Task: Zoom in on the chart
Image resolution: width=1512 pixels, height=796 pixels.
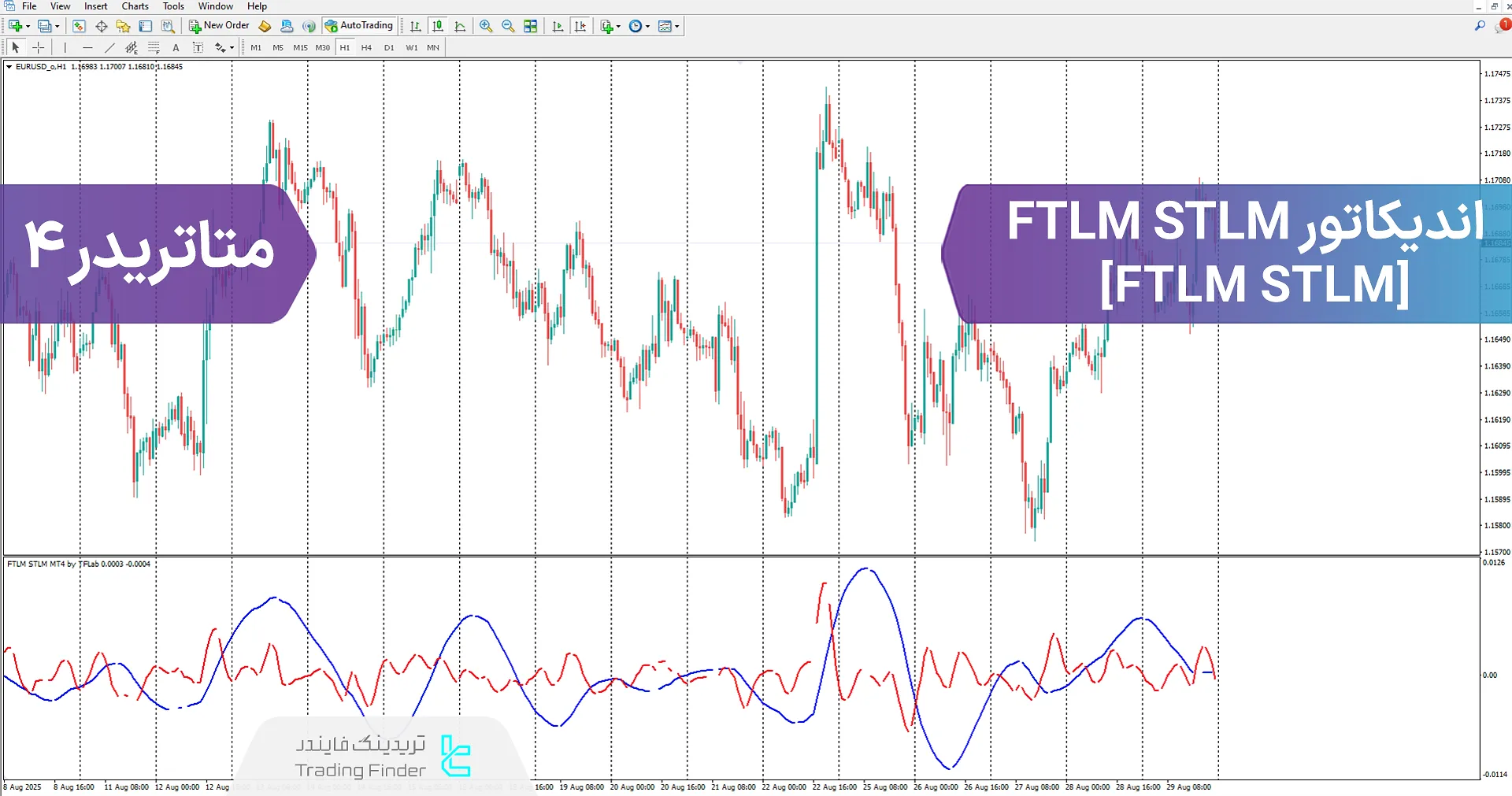Action: [486, 25]
